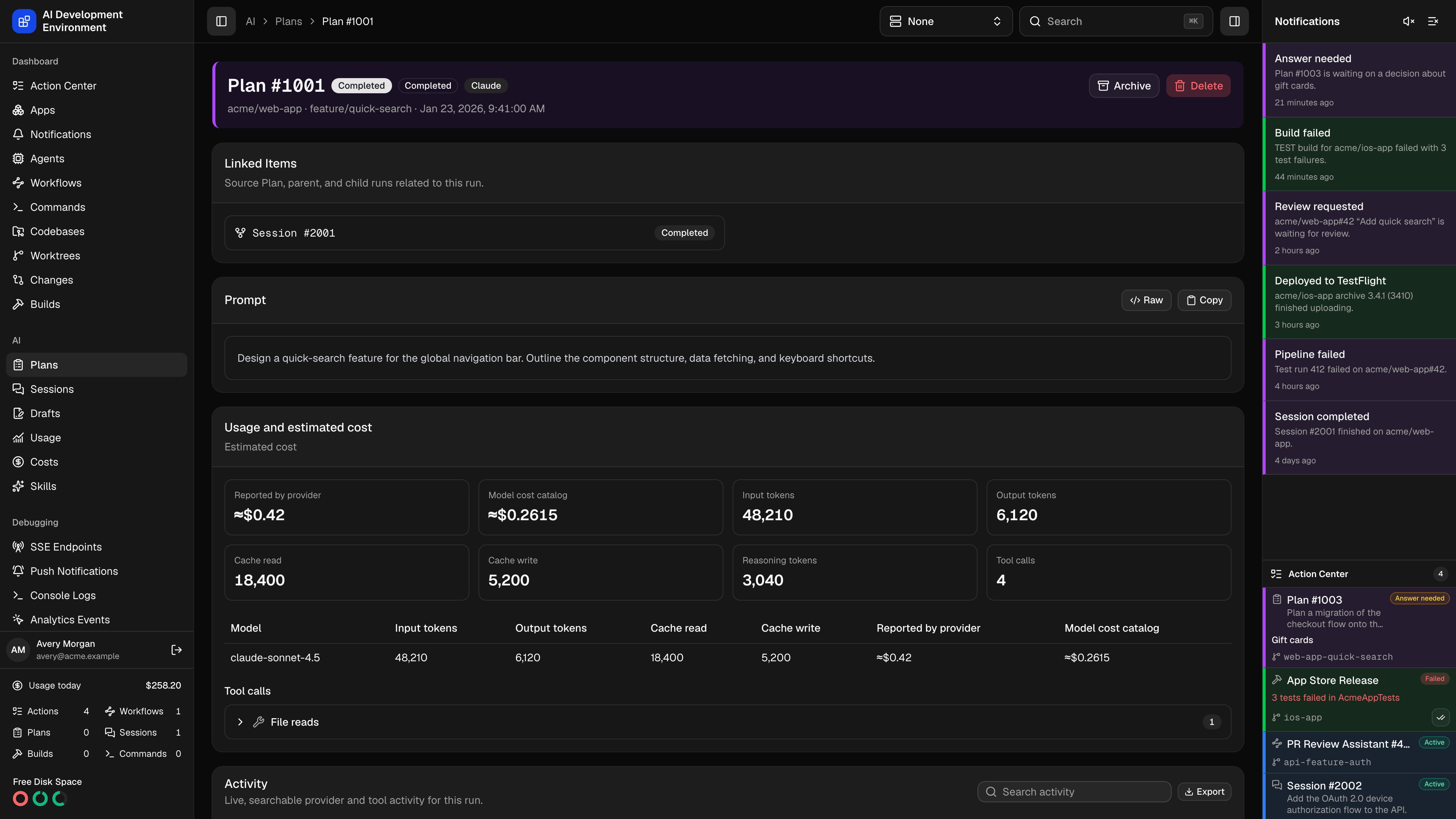
Task: Click Action Center panel header icon
Action: click(1276, 574)
